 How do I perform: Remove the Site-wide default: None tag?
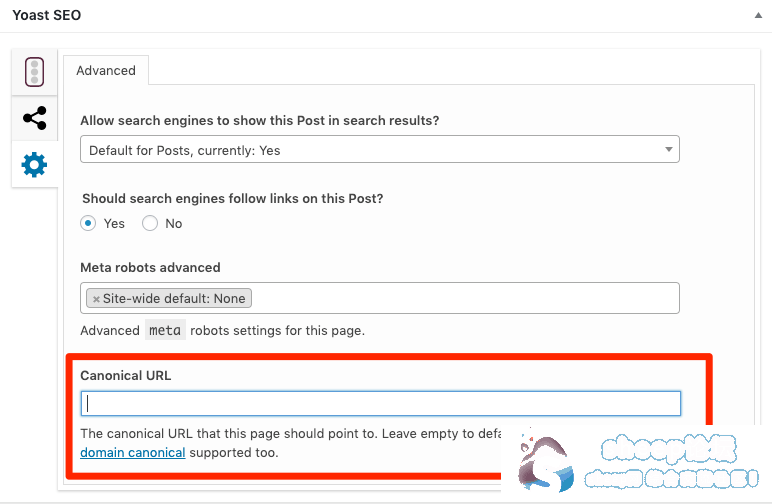point(96,299)
